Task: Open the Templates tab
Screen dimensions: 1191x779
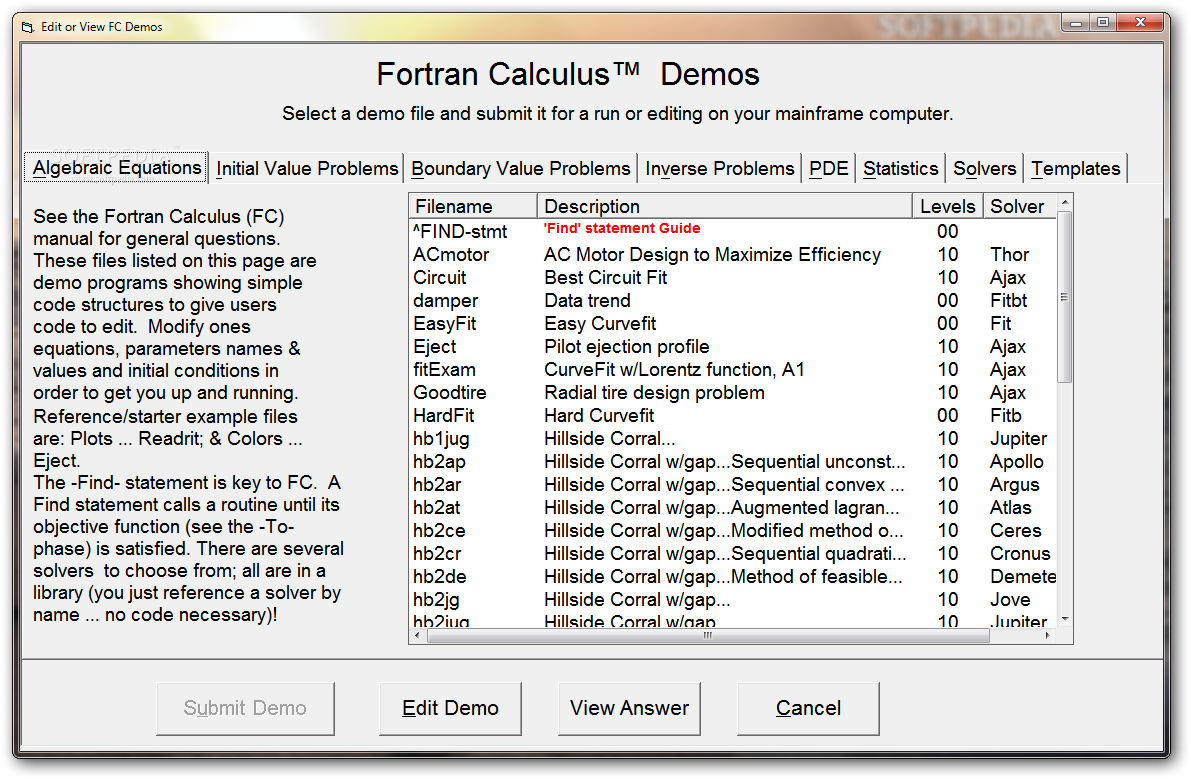Action: (1076, 169)
